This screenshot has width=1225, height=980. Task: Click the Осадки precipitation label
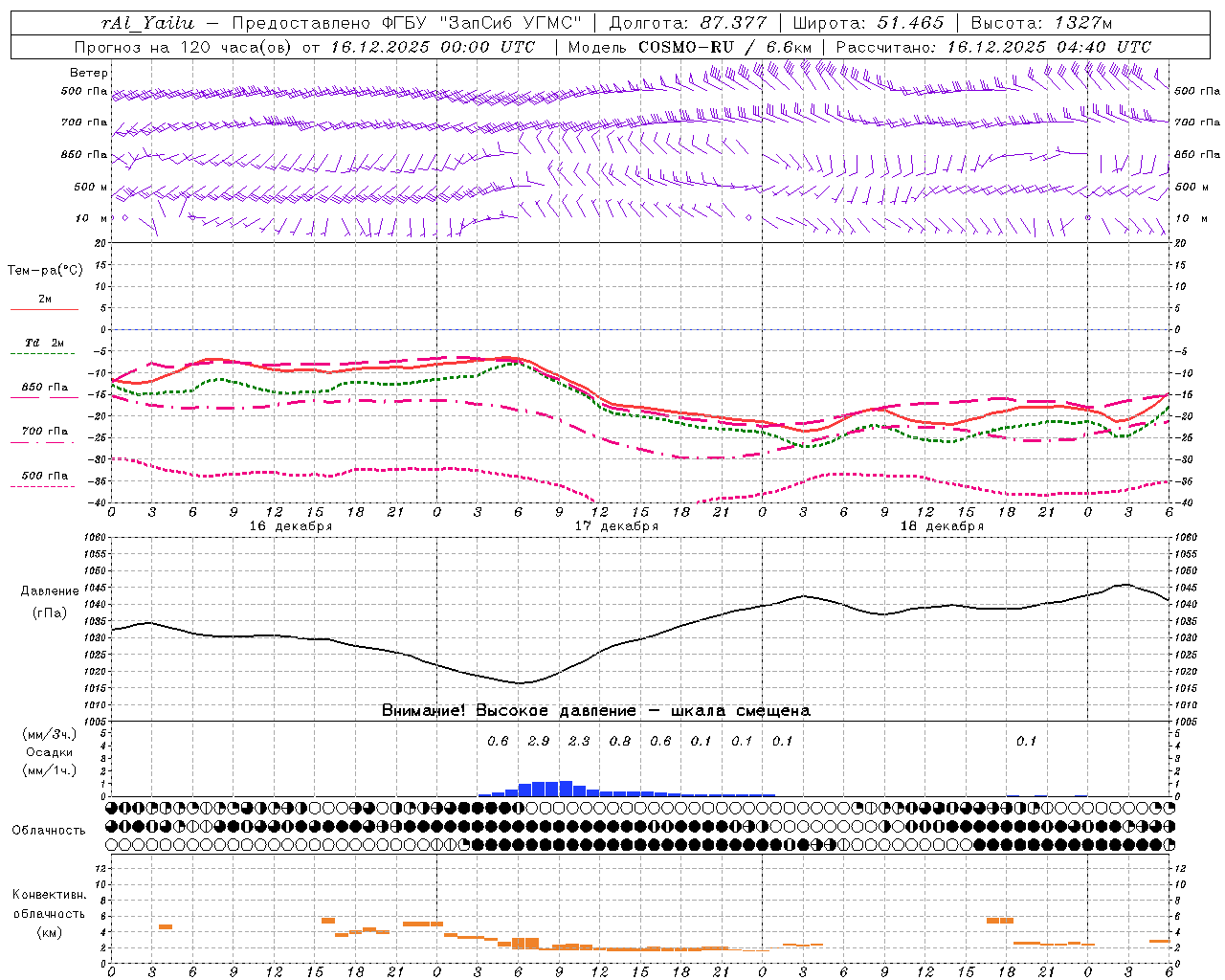point(50,752)
